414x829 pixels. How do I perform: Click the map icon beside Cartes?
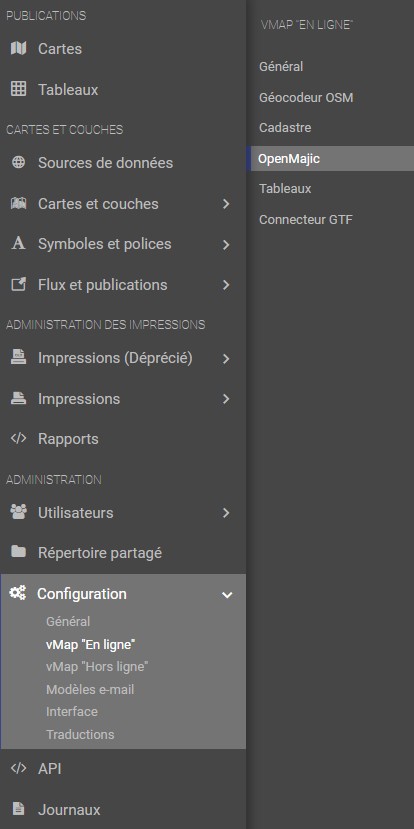19,49
